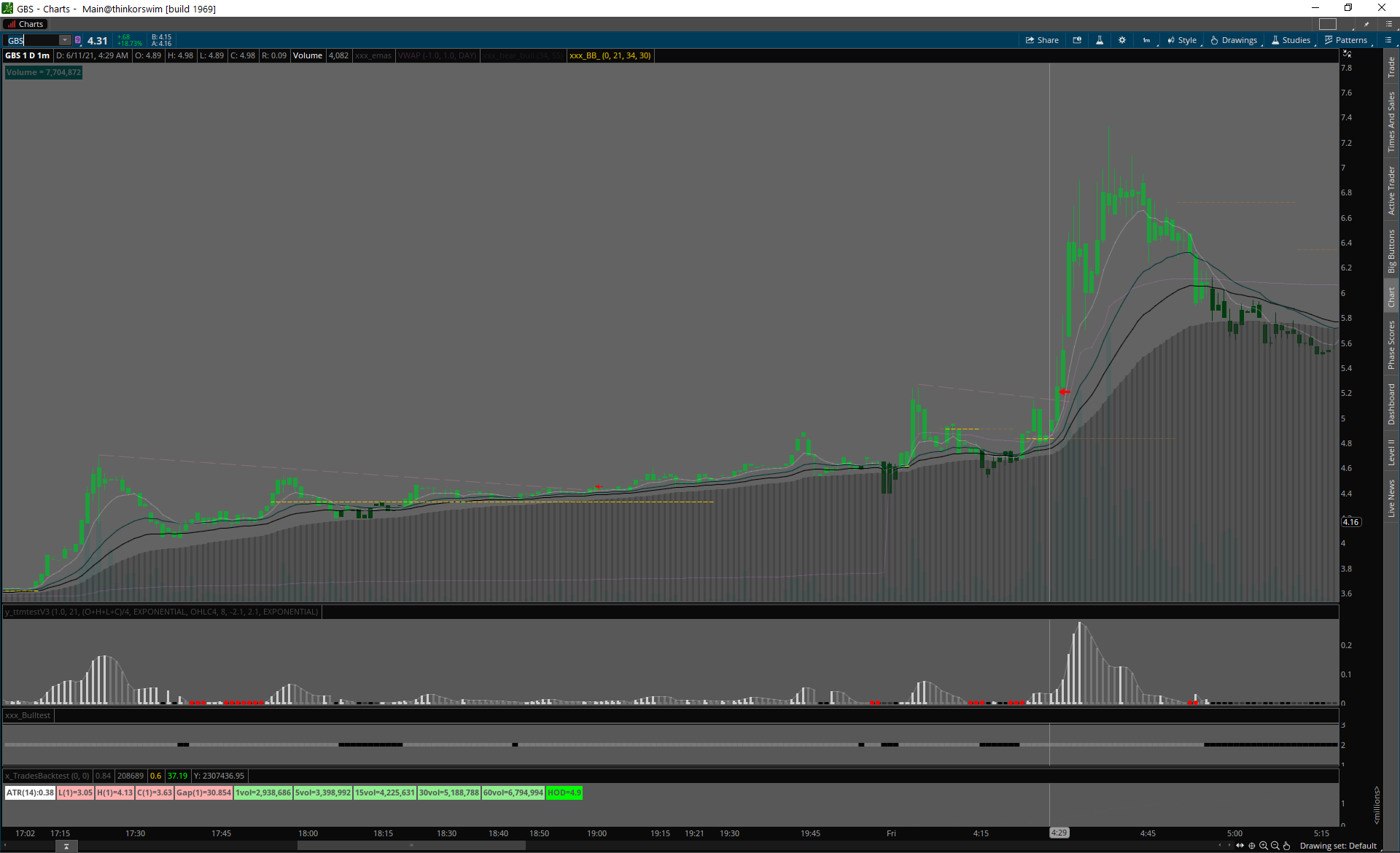Toggle the Times And Sales side tab
The height and width of the screenshot is (853, 1400).
pyautogui.click(x=1391, y=122)
